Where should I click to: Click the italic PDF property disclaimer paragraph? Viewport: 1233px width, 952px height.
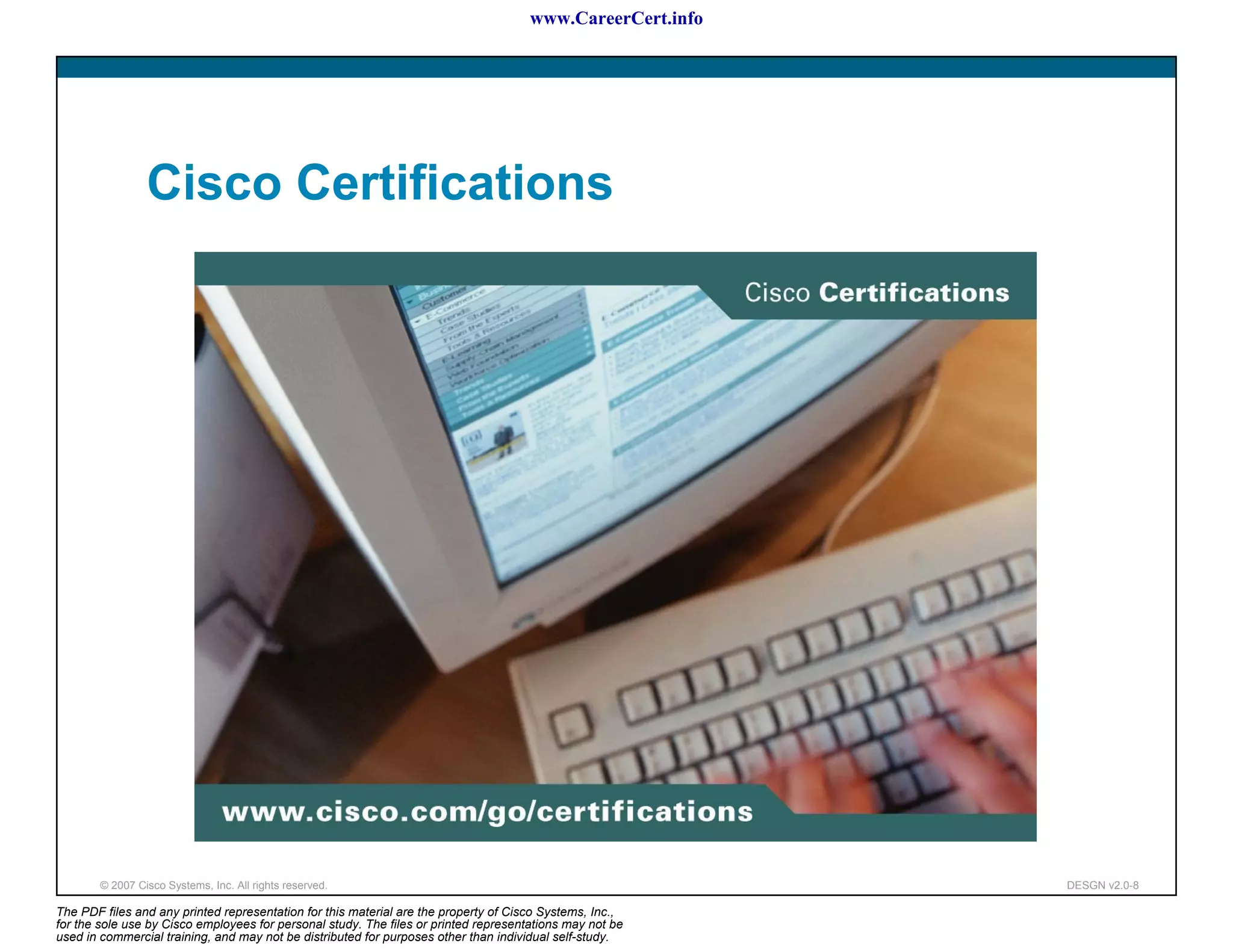point(340,924)
